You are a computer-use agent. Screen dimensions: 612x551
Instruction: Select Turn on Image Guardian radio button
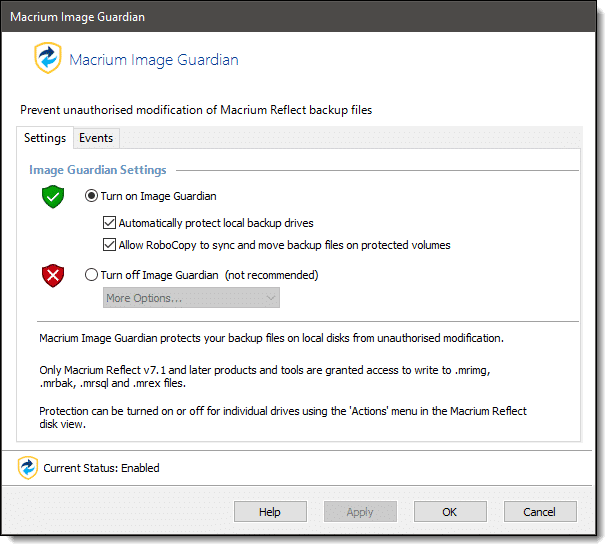91,196
